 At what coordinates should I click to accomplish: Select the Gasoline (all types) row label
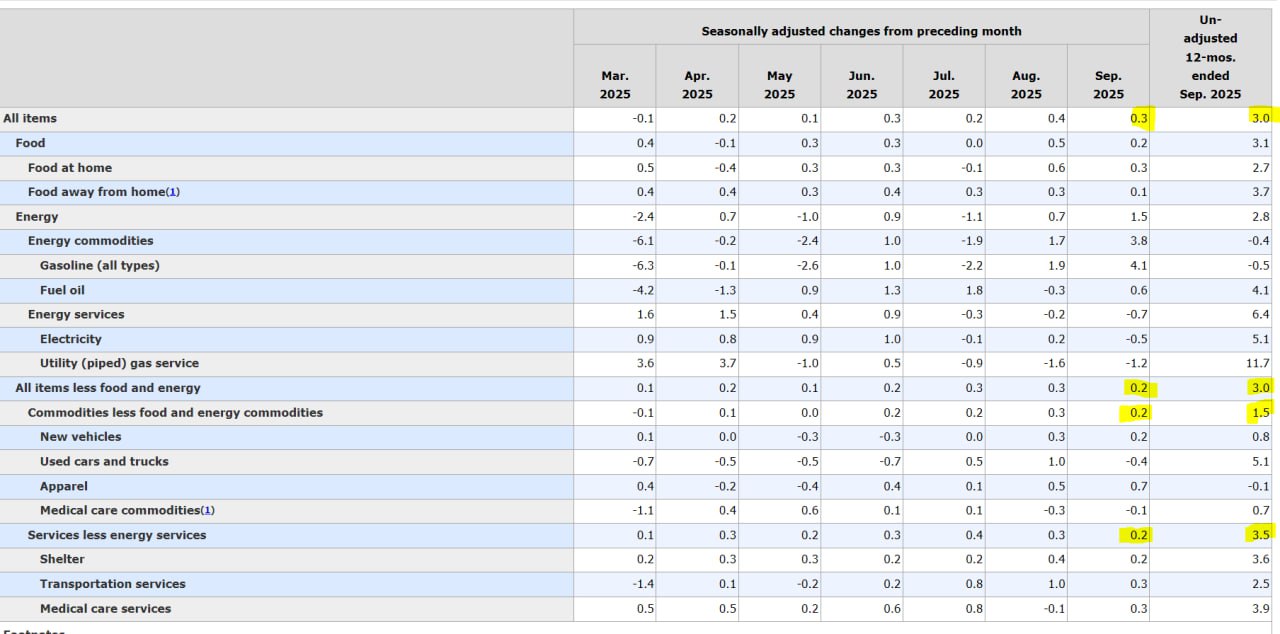[99, 265]
